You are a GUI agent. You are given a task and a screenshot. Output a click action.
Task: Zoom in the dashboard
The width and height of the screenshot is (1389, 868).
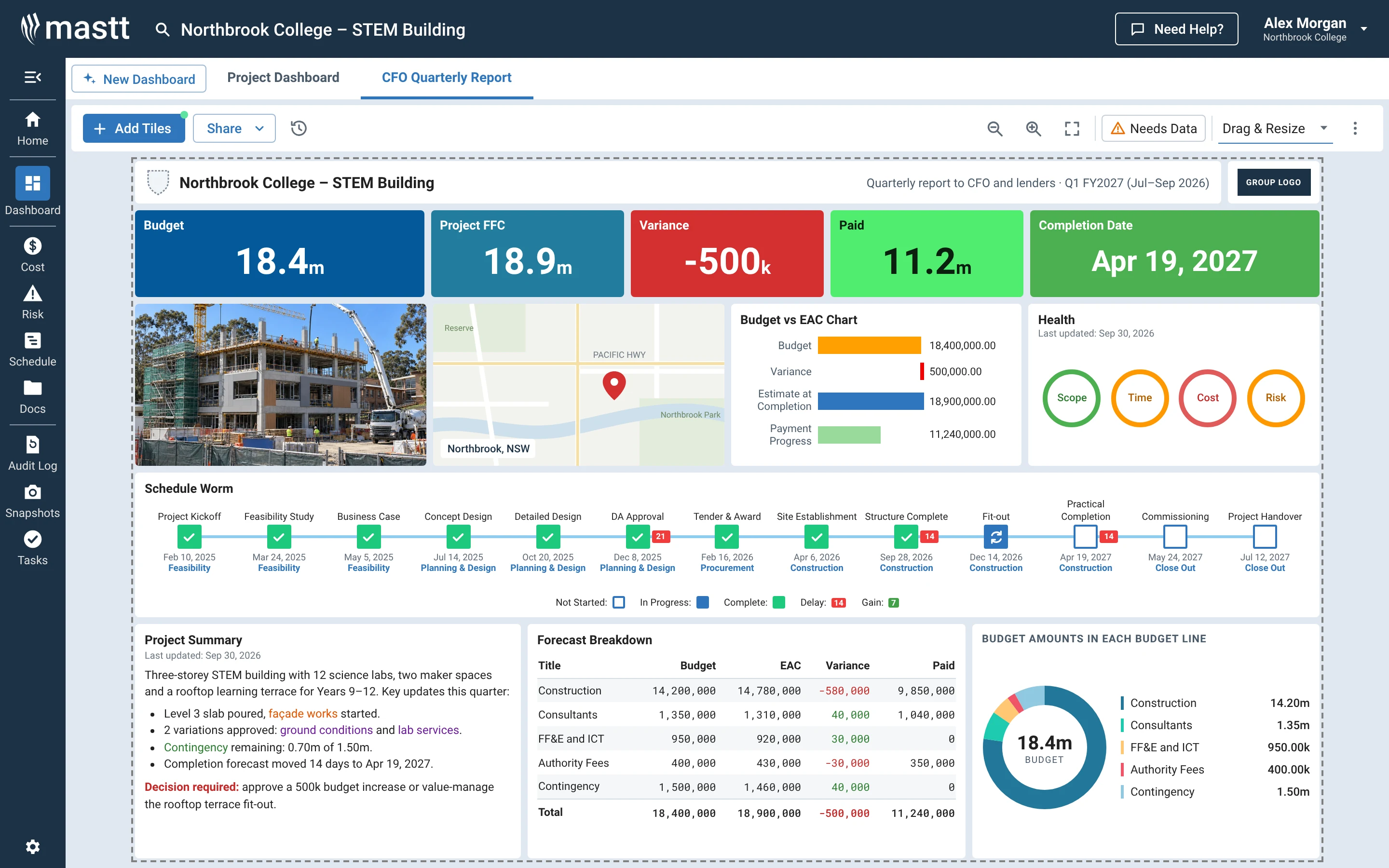pos(1033,129)
